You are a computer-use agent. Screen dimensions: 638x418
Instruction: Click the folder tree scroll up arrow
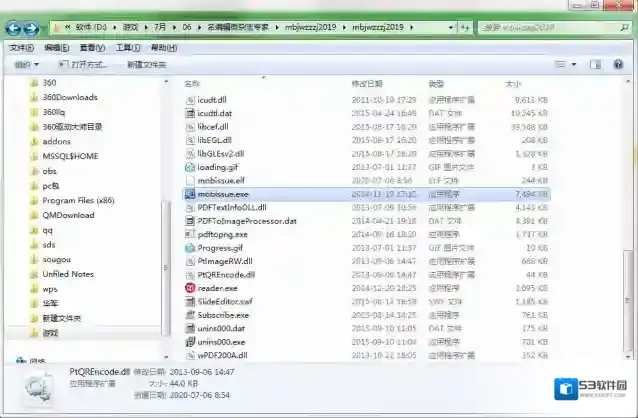pos(166,82)
